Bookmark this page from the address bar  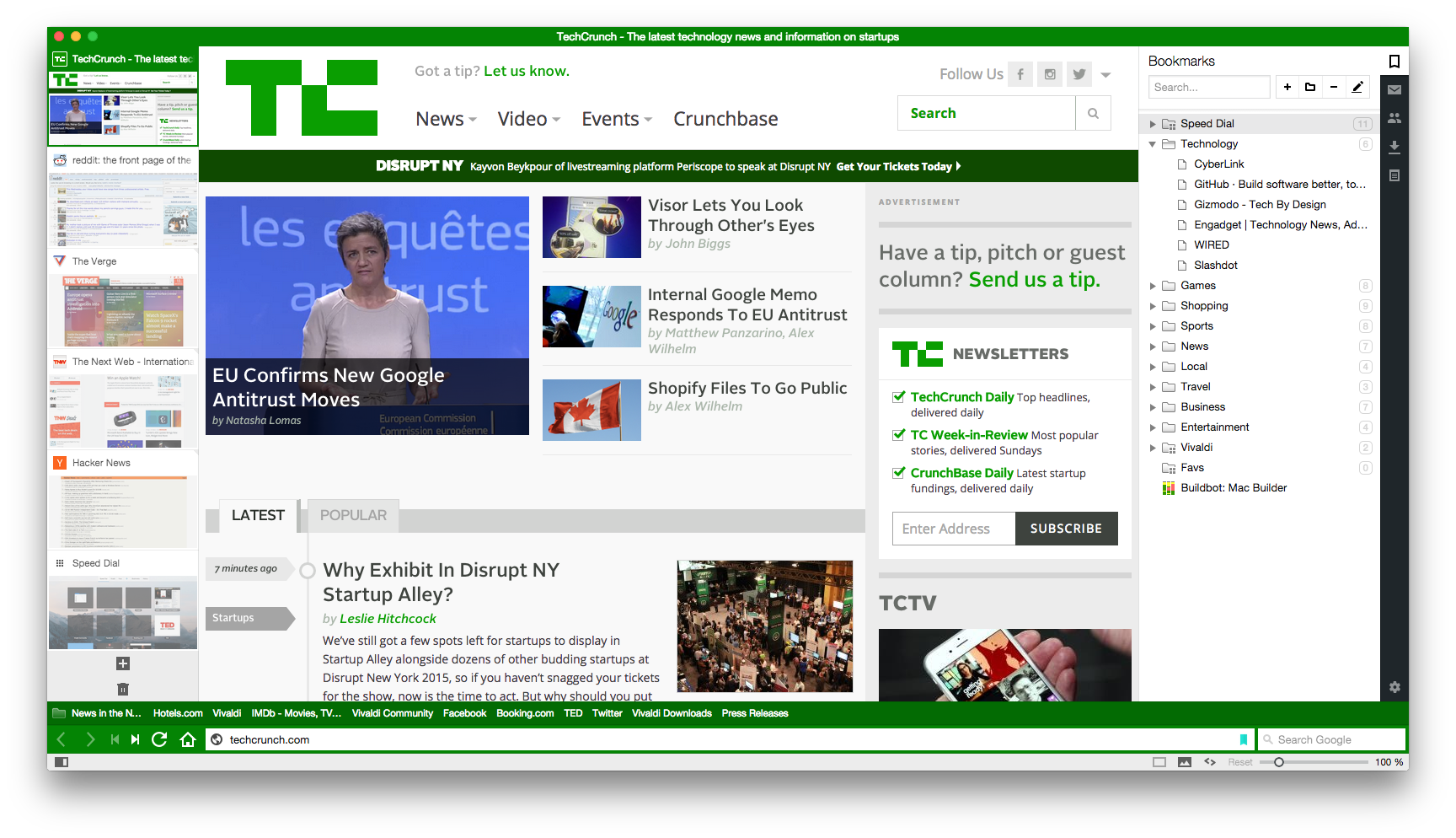pyautogui.click(x=1244, y=739)
